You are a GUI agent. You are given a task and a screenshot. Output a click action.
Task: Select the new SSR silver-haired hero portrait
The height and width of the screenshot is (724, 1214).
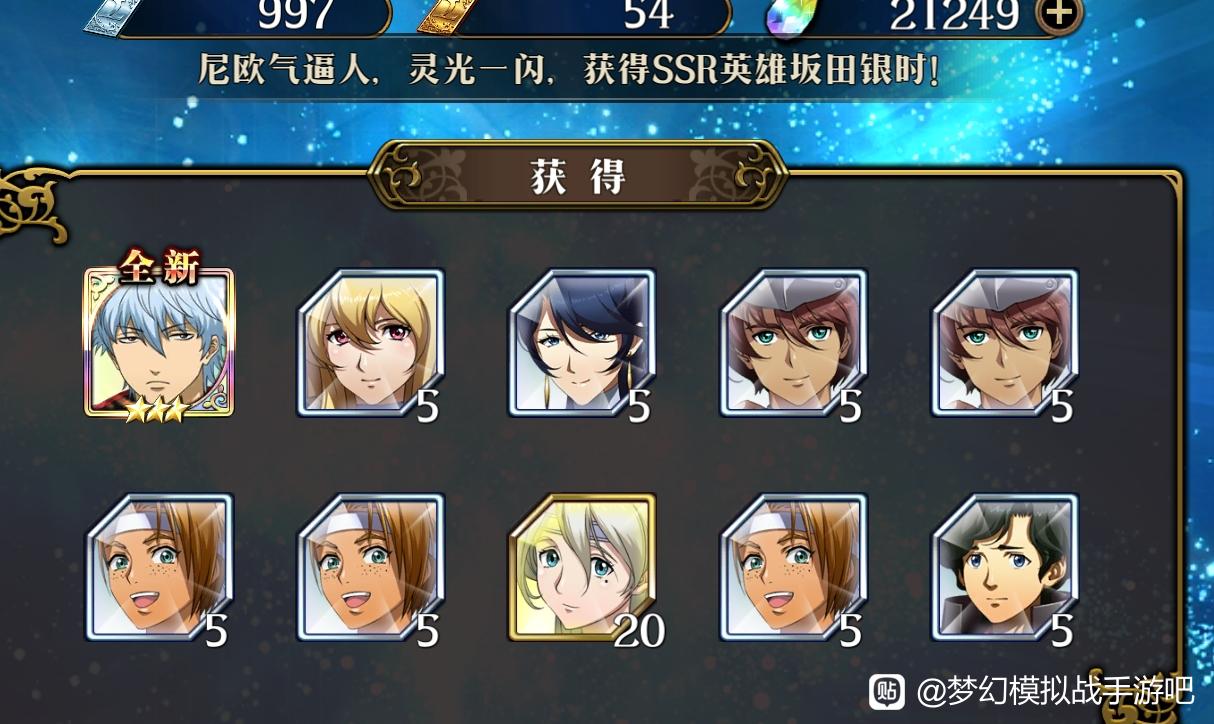click(x=159, y=342)
